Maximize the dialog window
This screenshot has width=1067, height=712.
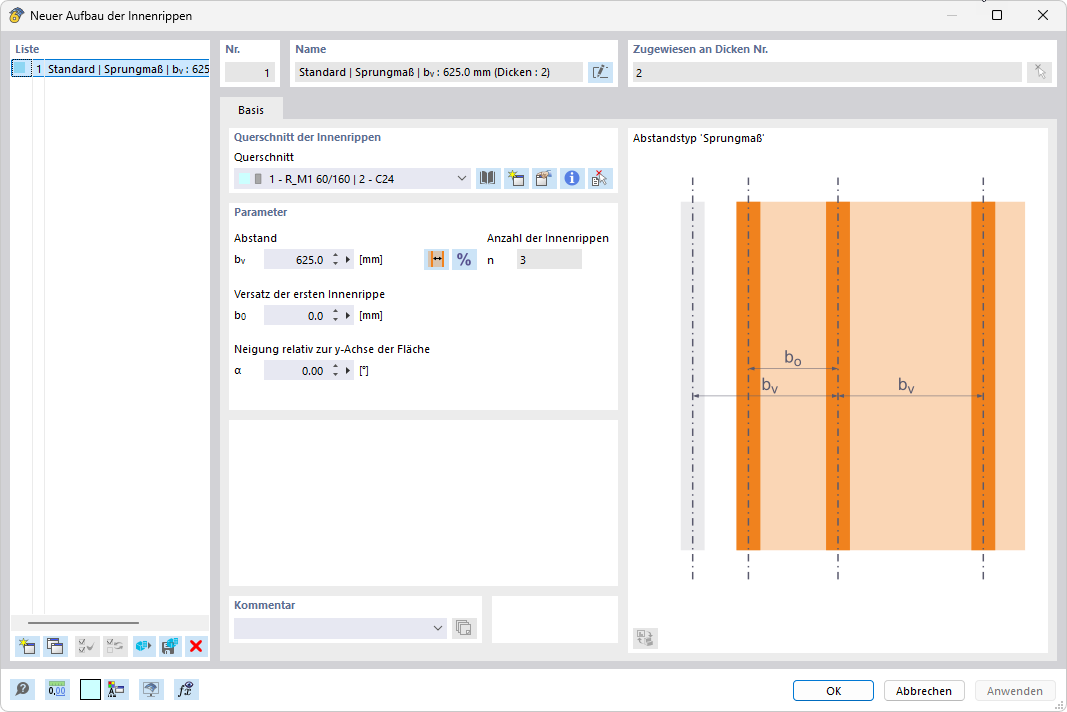click(997, 15)
